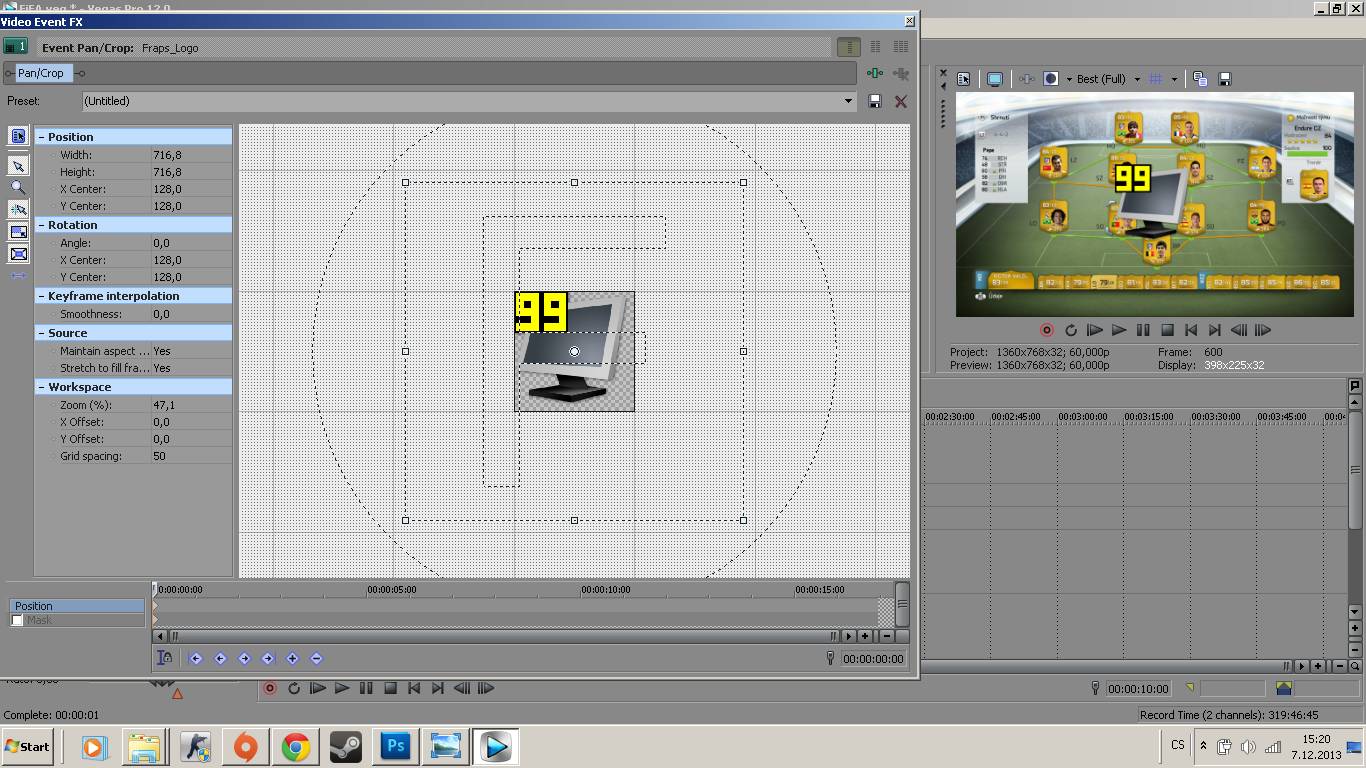Remove selected plug-in icon
1366x768 pixels.
point(901,73)
